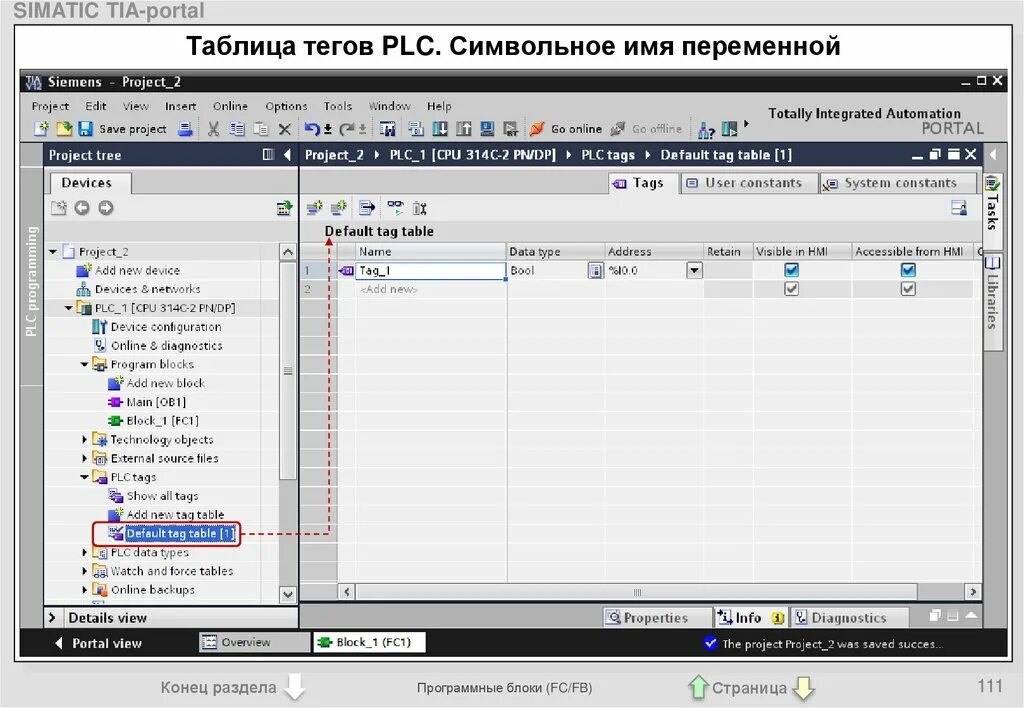Click the Overview taskbar button
1024x708 pixels.
tap(255, 642)
